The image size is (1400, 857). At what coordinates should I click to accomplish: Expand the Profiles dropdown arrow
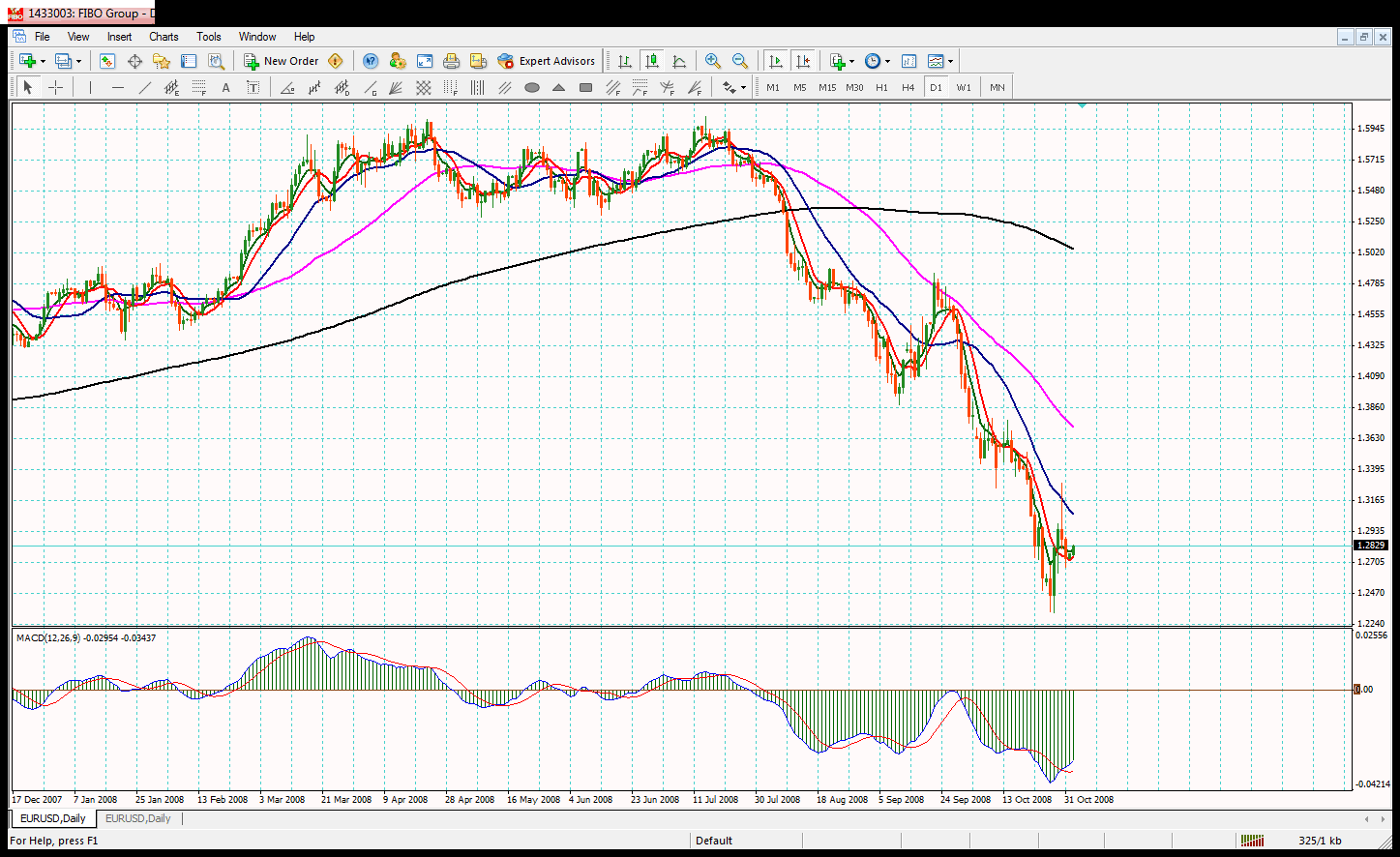pos(79,61)
